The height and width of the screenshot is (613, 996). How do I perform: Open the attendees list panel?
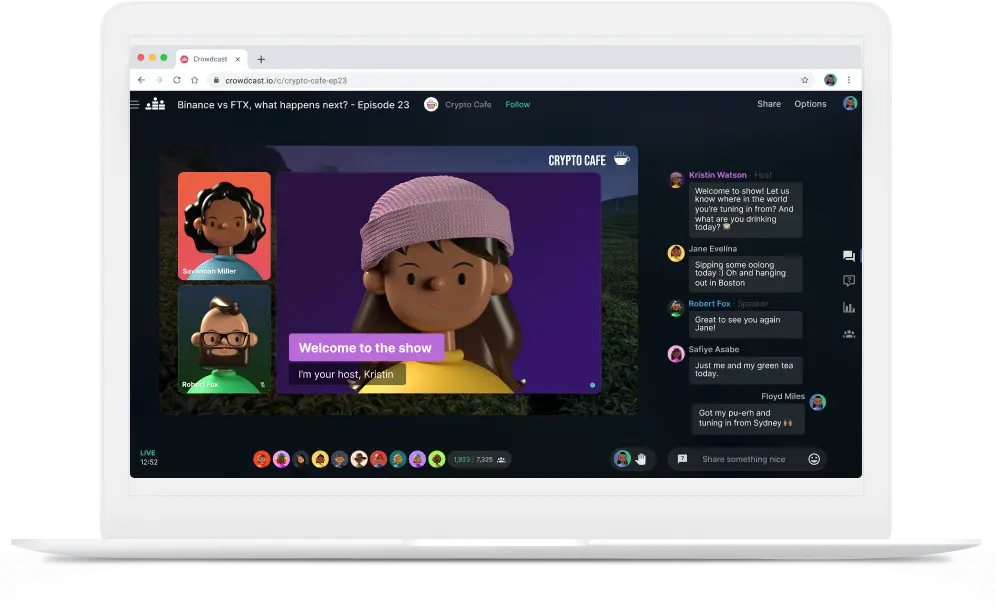tap(848, 333)
